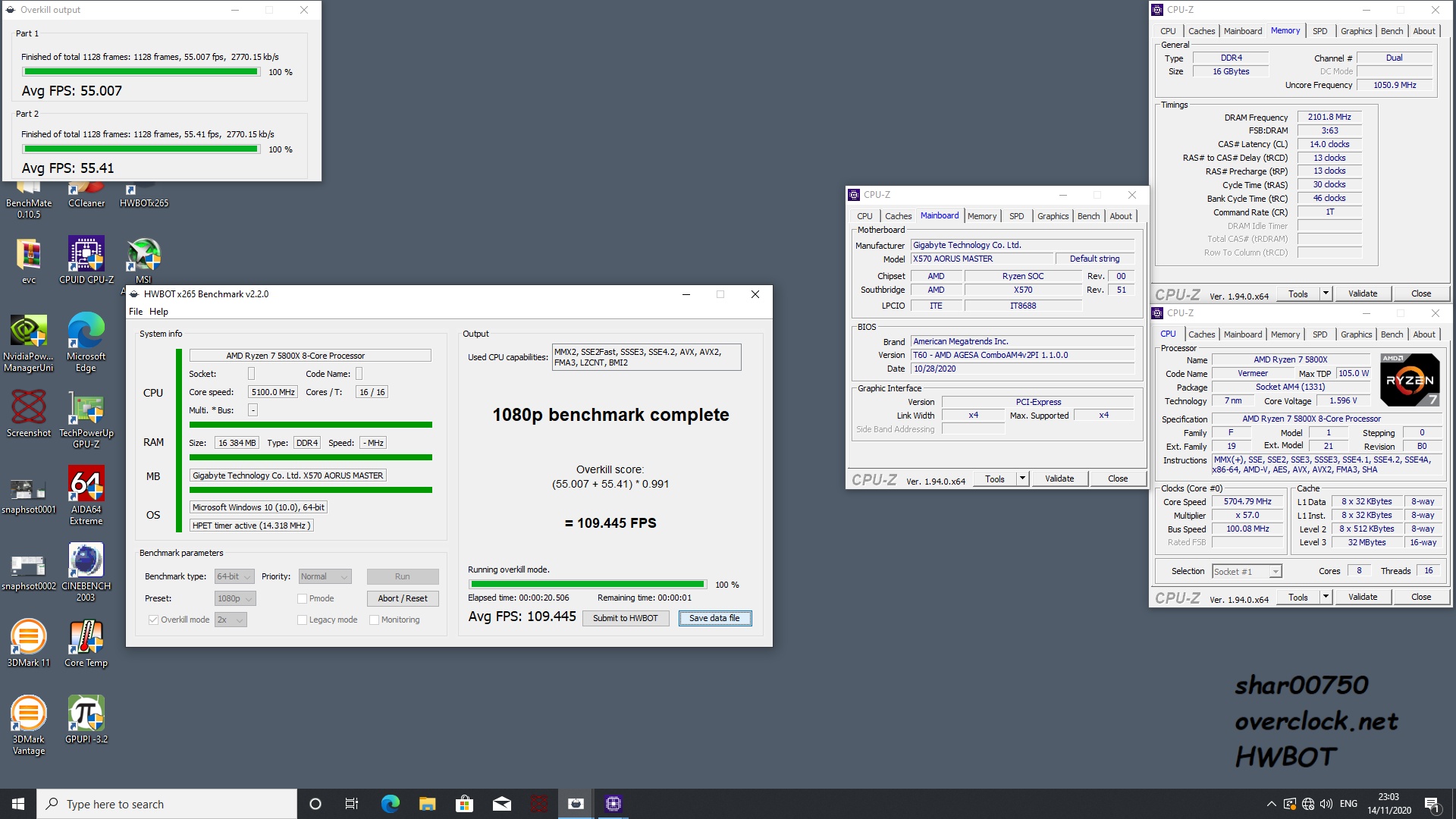1456x819 pixels.
Task: Switch to Caches tab in CPU-Z CPU window
Action: pyautogui.click(x=1201, y=334)
